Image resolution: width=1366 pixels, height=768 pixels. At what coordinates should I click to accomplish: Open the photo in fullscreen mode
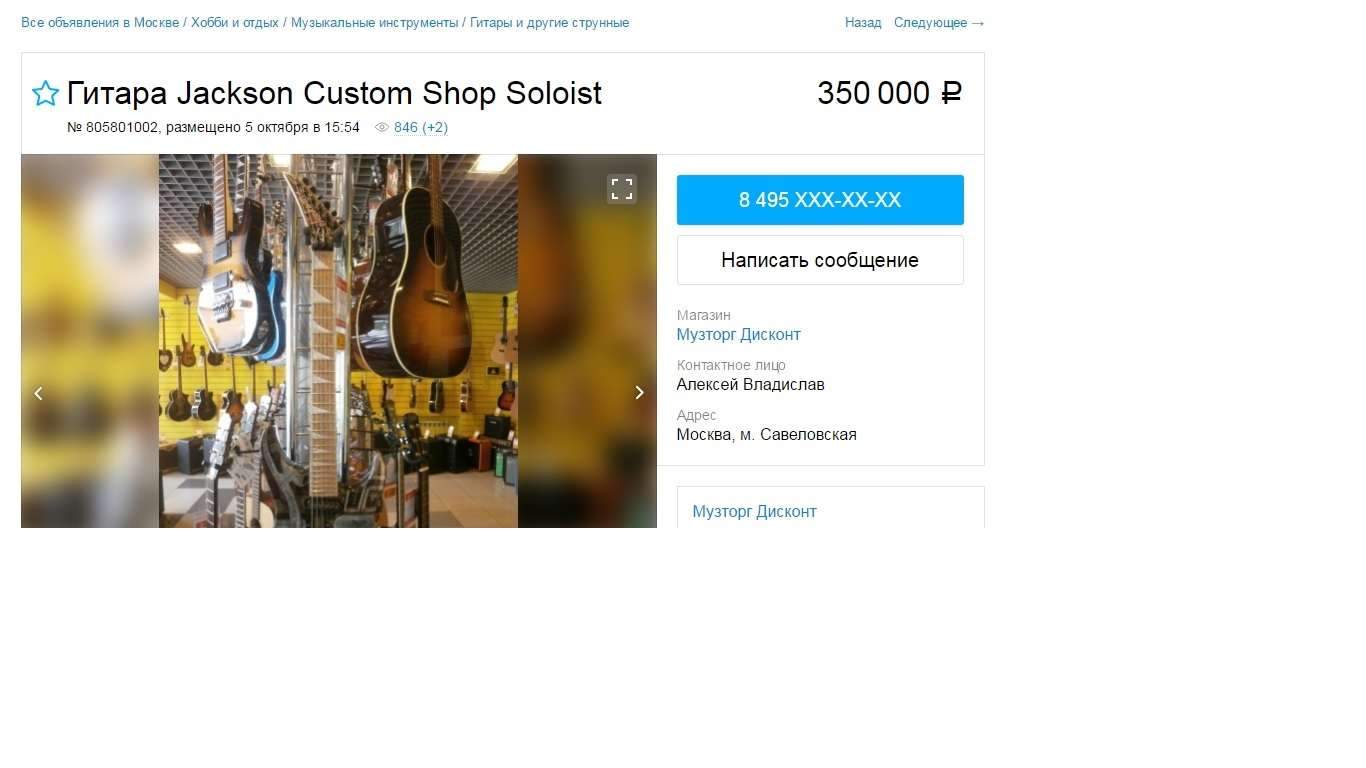pyautogui.click(x=622, y=189)
